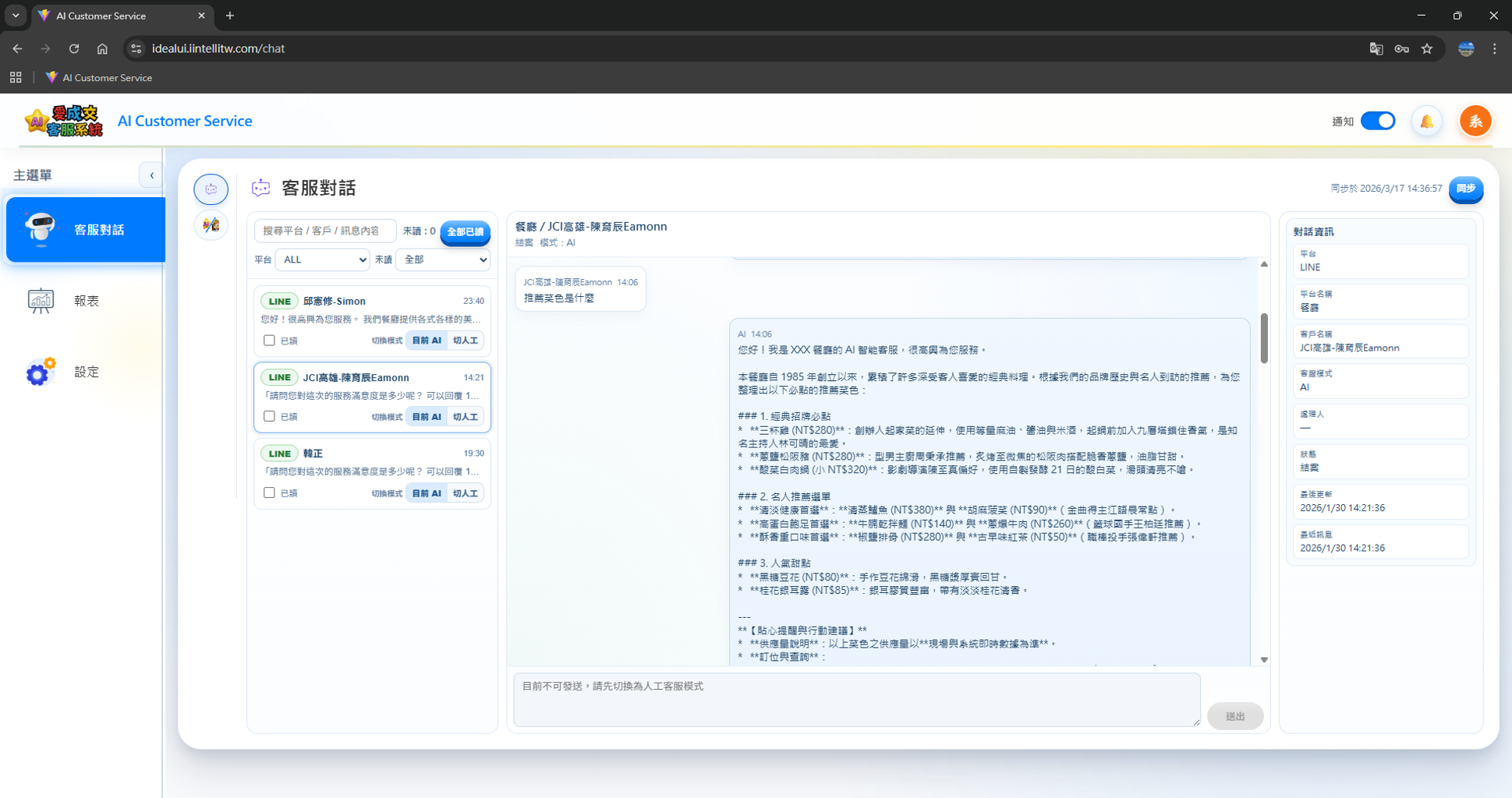Reload the page with refresh icon
Image resolution: width=1512 pixels, height=798 pixels.
pos(74,48)
